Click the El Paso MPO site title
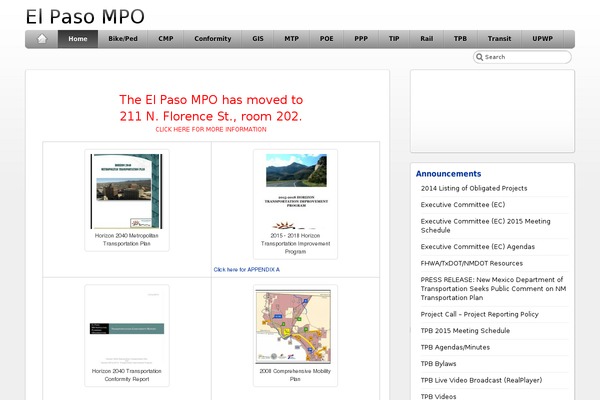This screenshot has width=600, height=400. coord(85,17)
